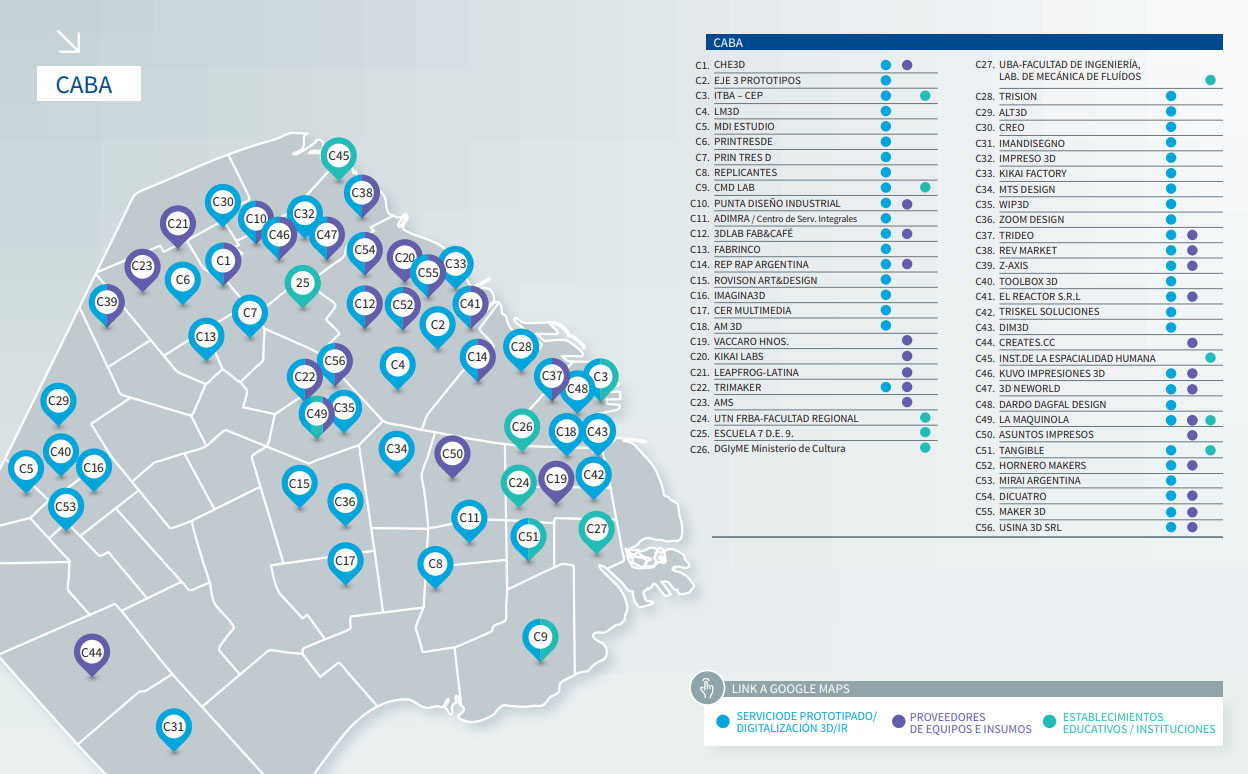Select "ZOOM DESIGN" in the list
Screen dimensions: 1248x774
tap(1031, 220)
